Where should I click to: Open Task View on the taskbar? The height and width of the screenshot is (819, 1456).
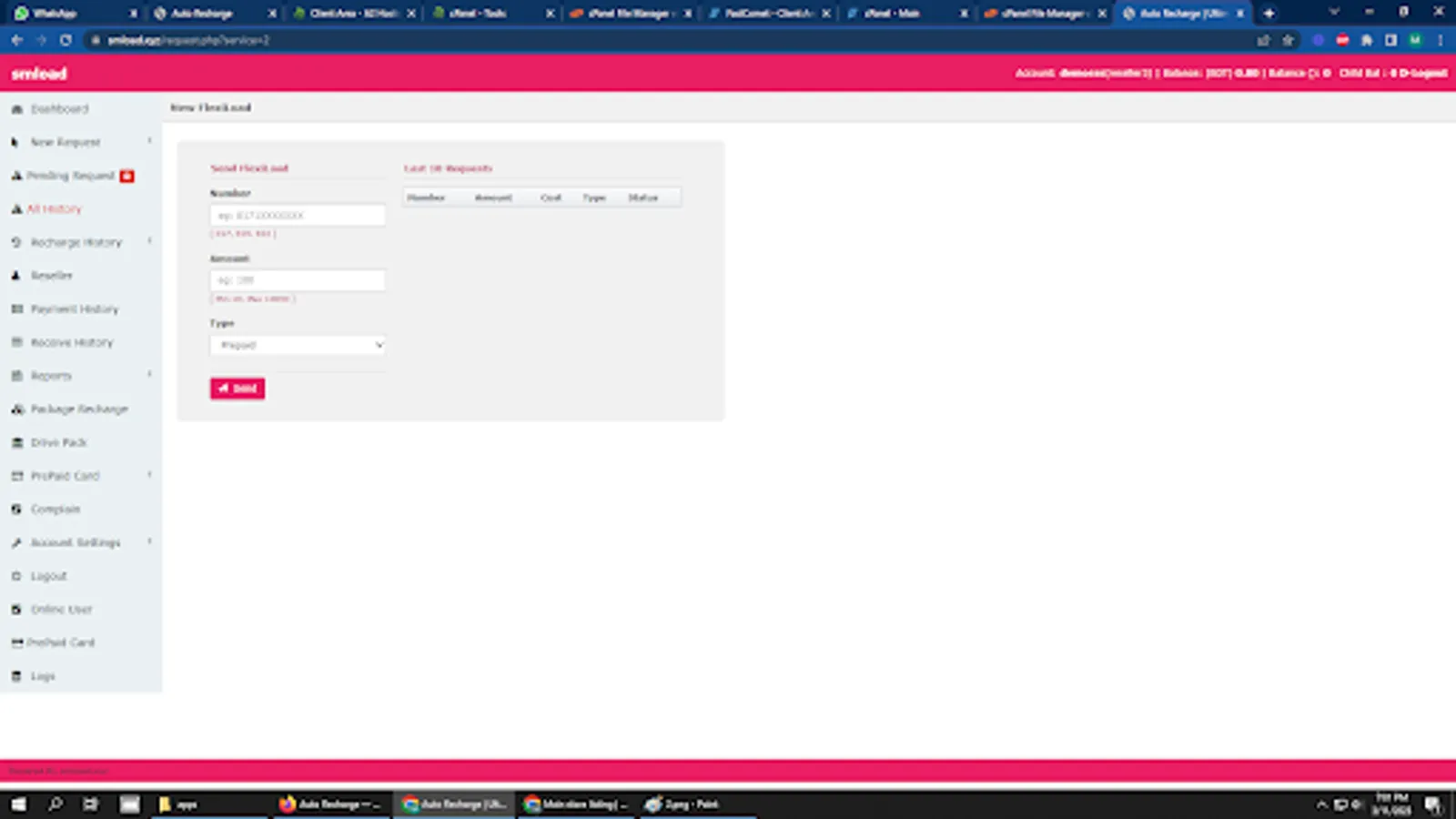[x=90, y=804]
